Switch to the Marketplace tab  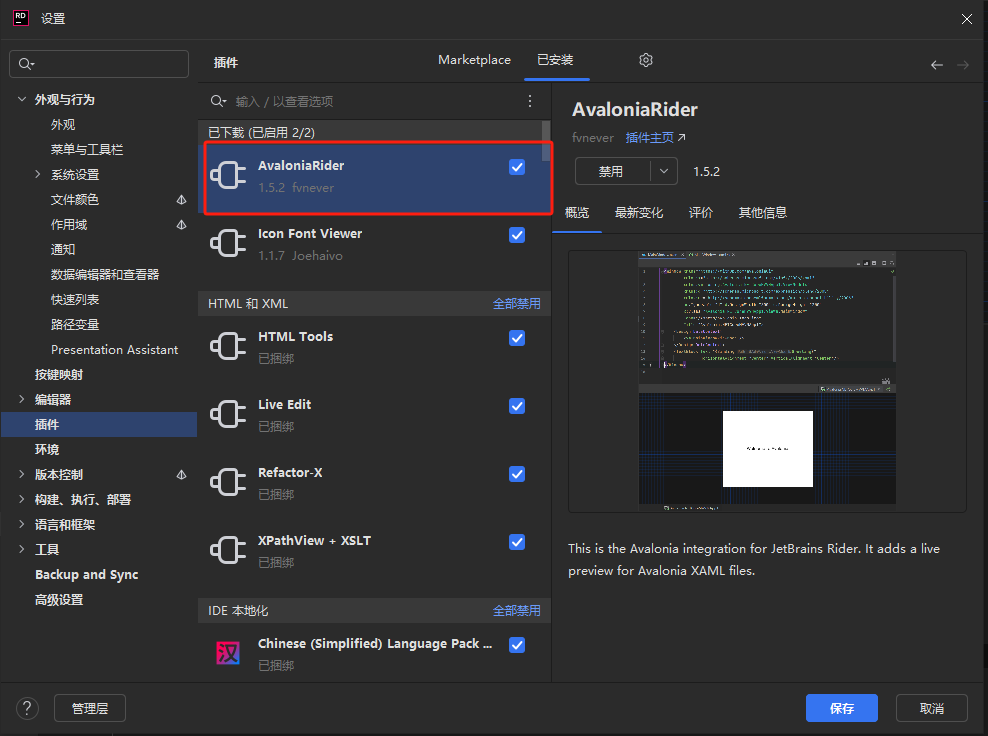[x=474, y=60]
